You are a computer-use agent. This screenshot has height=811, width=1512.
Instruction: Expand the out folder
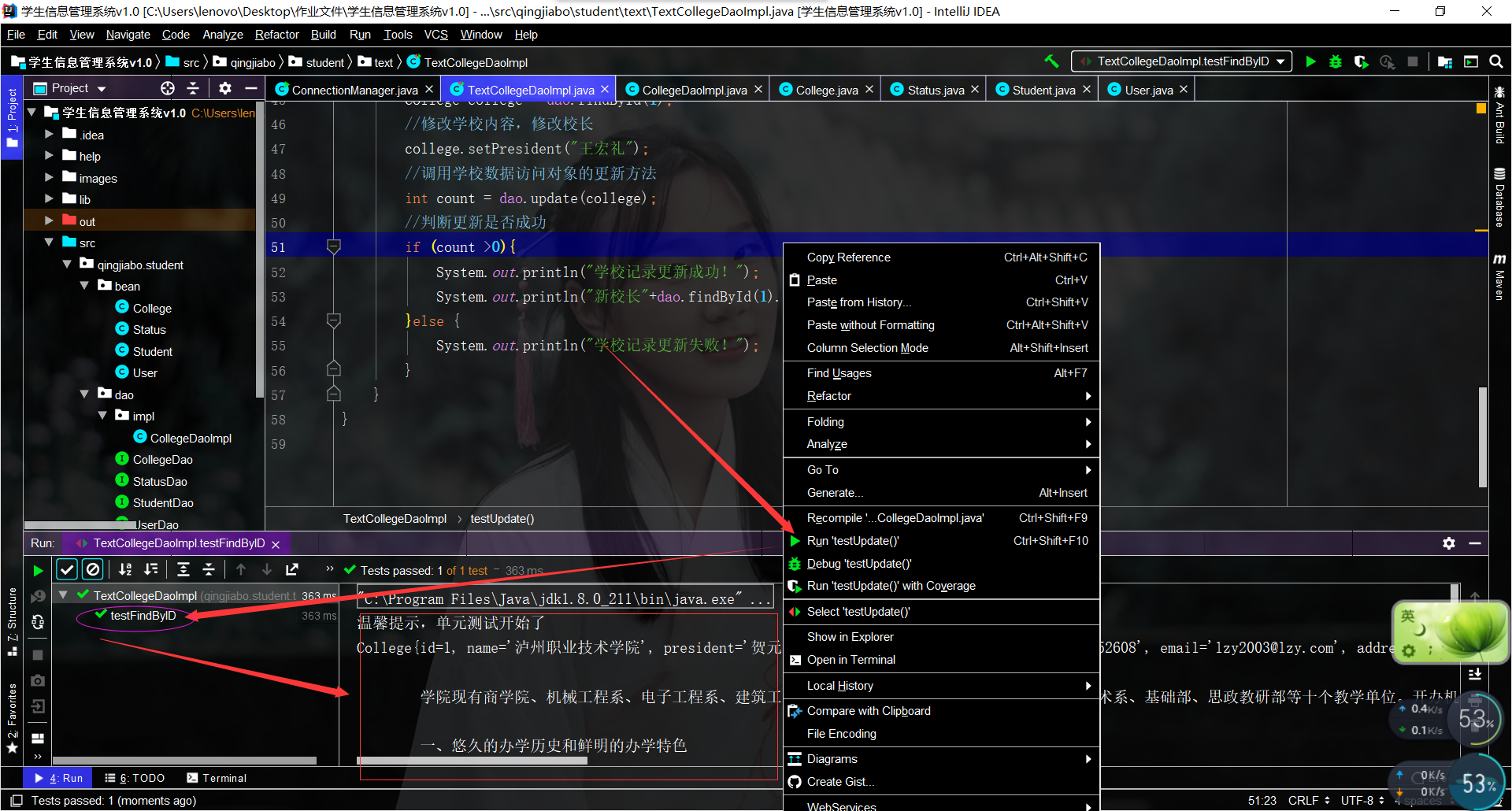(49, 221)
